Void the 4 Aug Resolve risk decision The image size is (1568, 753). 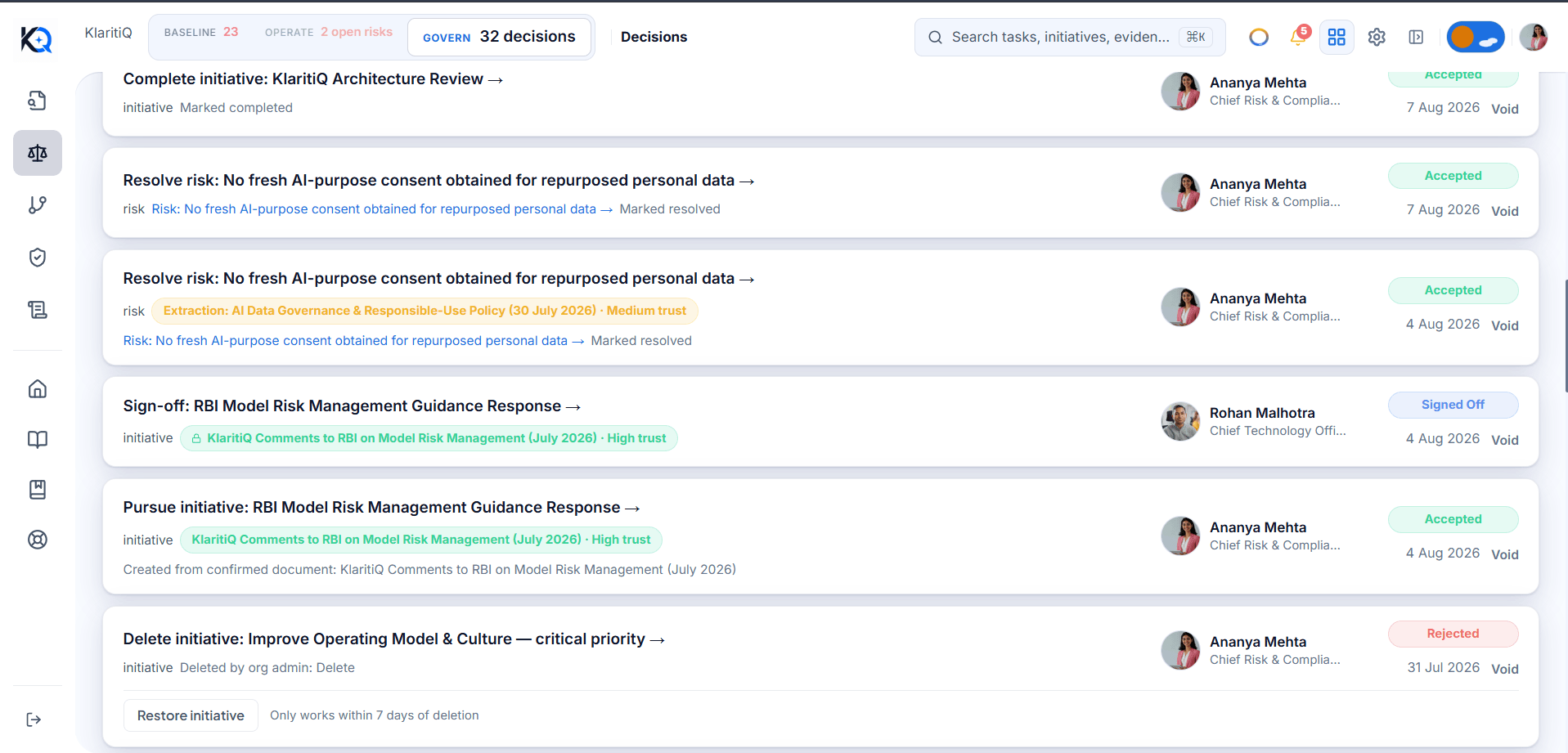(x=1504, y=325)
